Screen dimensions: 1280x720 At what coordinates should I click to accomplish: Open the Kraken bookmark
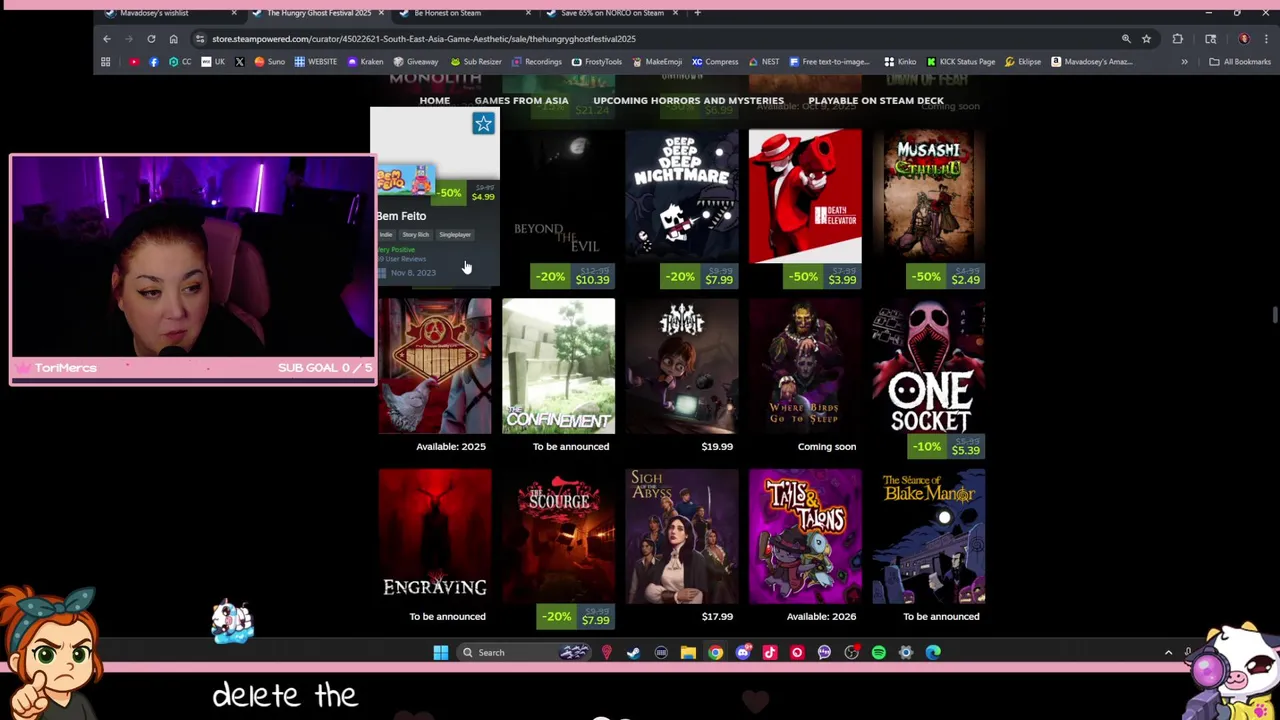tap(365, 62)
